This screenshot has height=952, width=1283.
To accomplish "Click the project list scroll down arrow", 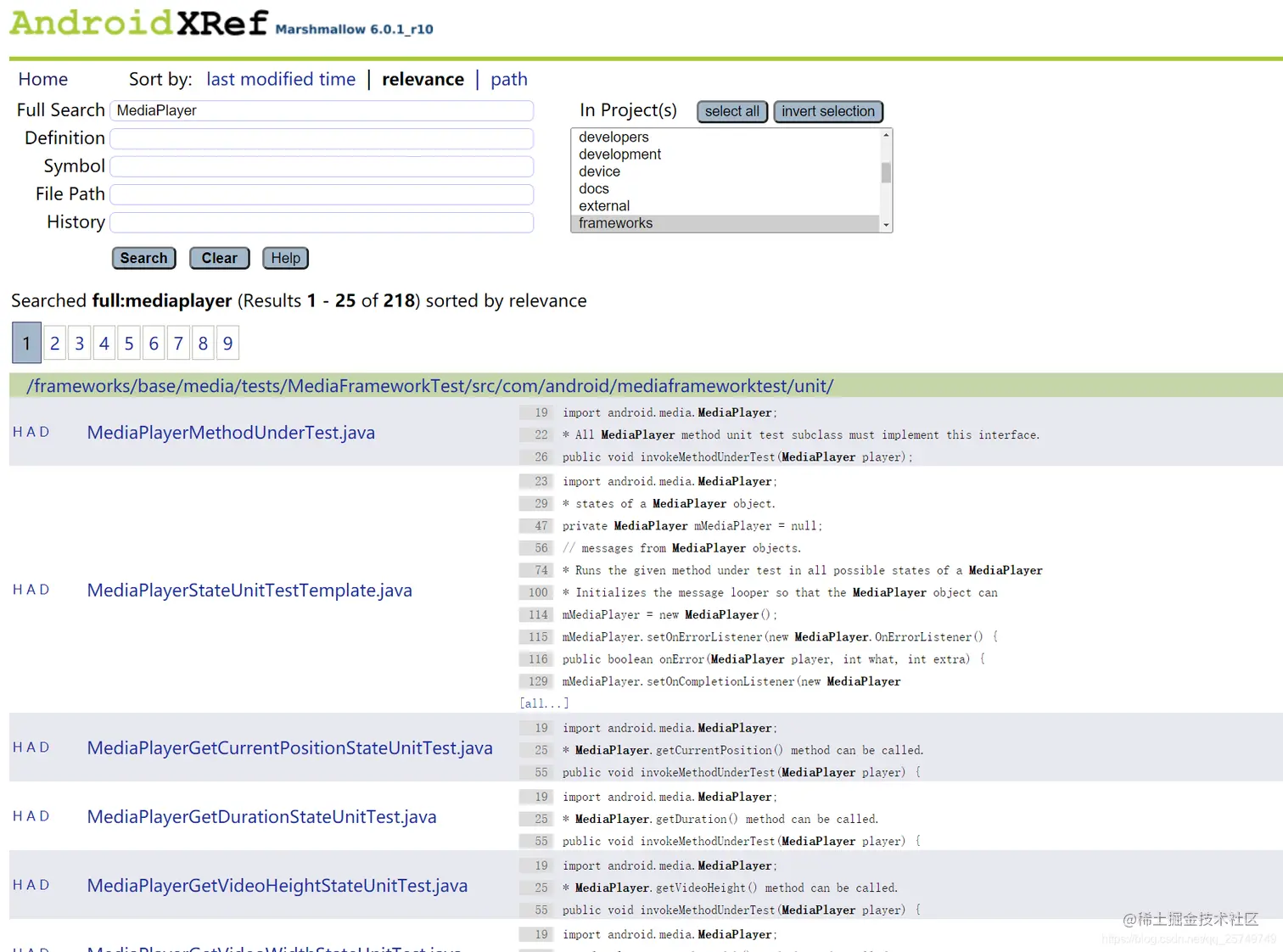I will click(x=886, y=225).
